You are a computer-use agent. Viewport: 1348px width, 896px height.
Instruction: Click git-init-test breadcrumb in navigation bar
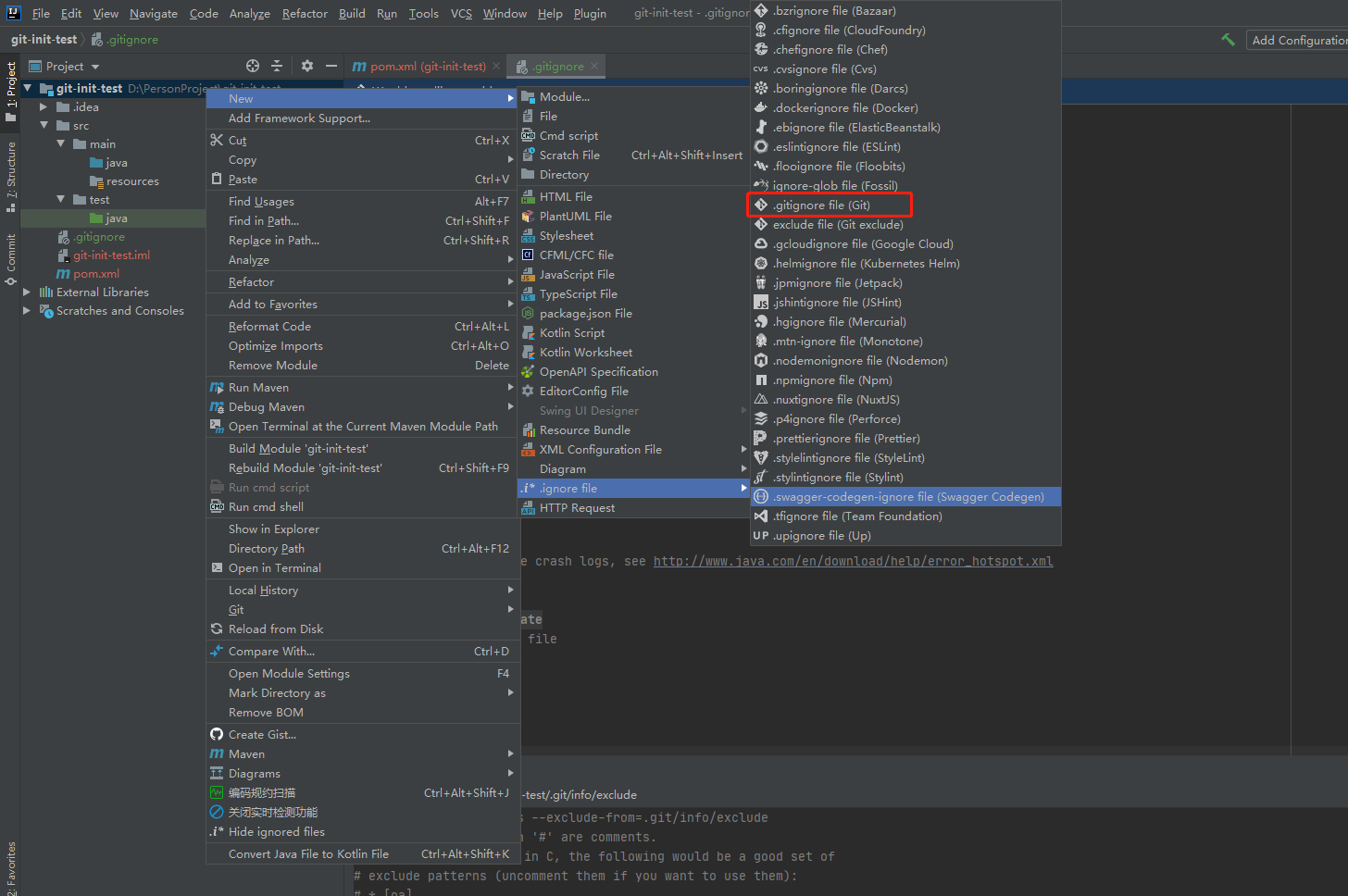44,40
